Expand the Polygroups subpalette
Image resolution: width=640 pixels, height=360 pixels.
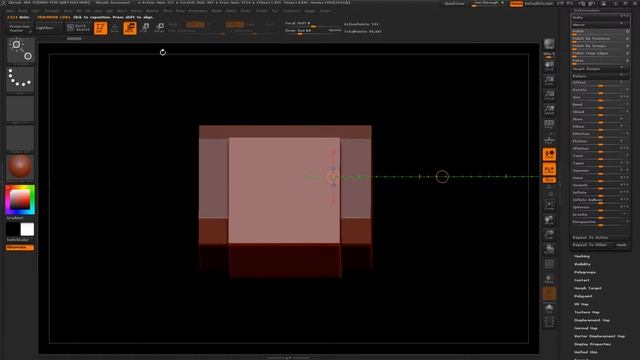point(585,272)
